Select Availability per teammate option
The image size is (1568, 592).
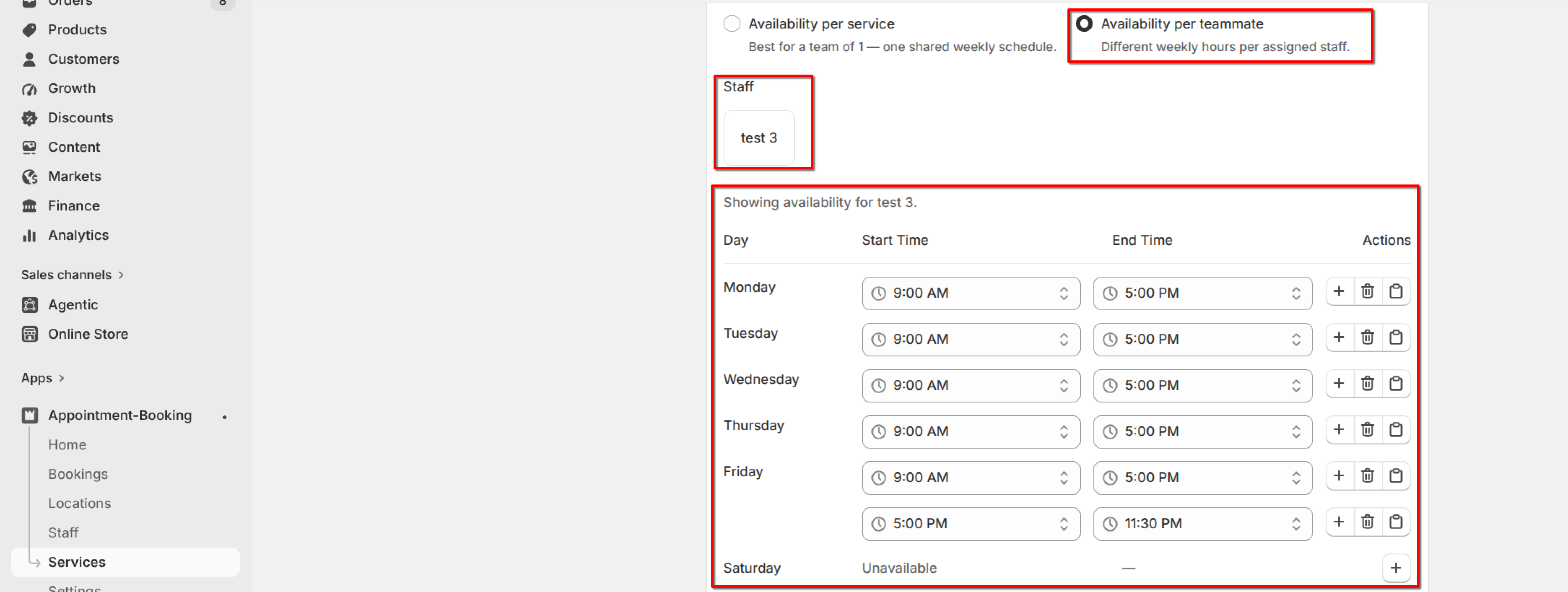coord(1084,24)
